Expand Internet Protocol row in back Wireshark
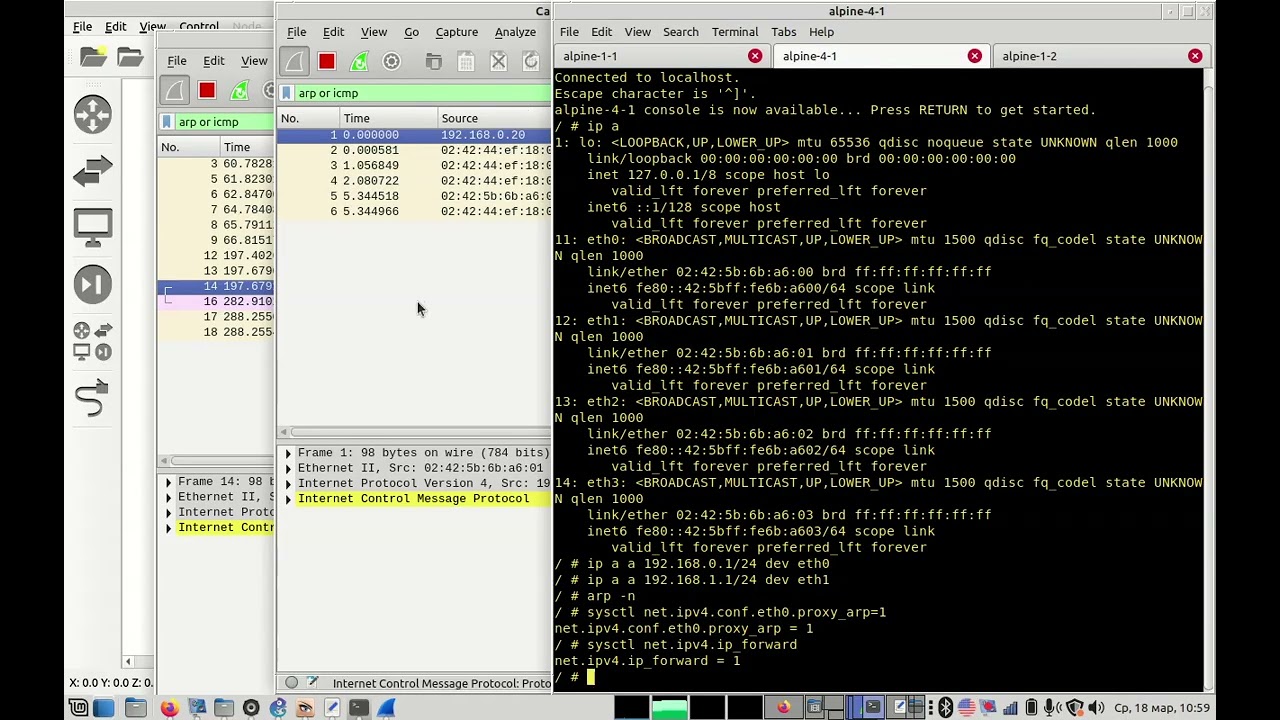Image resolution: width=1280 pixels, height=720 pixels. pyautogui.click(x=168, y=512)
